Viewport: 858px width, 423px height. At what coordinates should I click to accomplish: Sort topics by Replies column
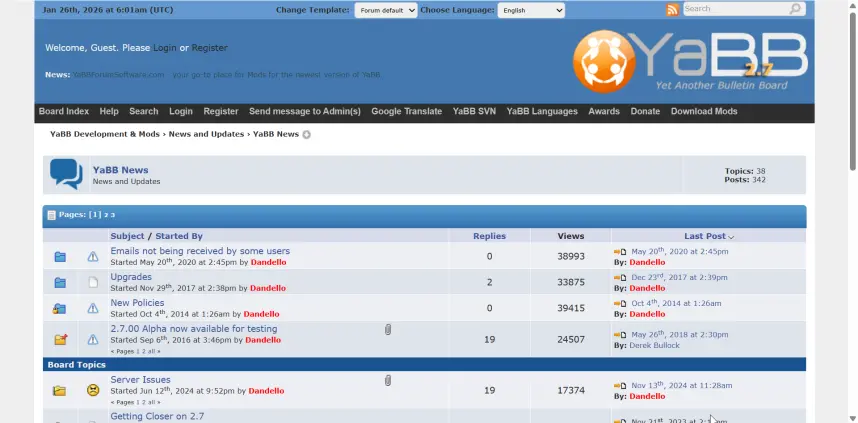click(489, 236)
